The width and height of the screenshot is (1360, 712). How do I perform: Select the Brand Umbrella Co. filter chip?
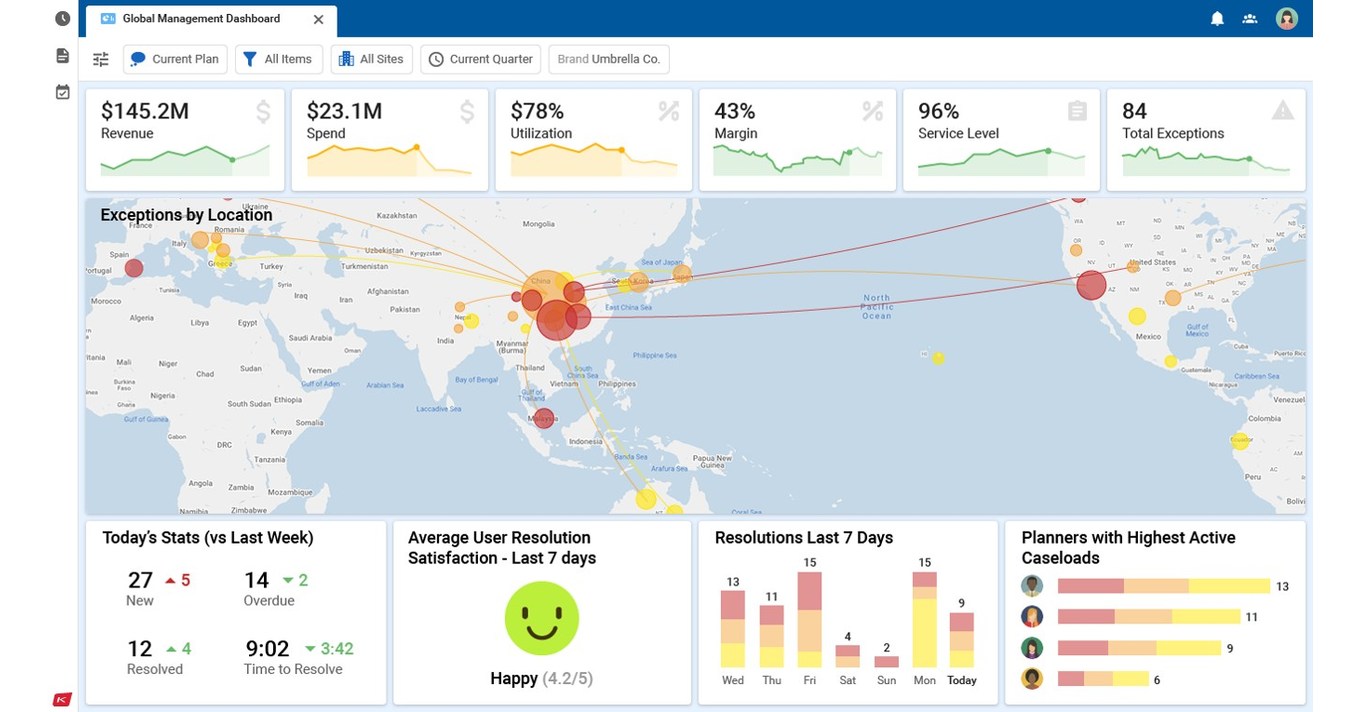point(609,59)
